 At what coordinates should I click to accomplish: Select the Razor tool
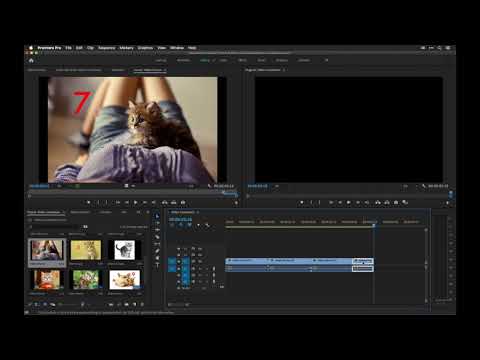point(157,237)
